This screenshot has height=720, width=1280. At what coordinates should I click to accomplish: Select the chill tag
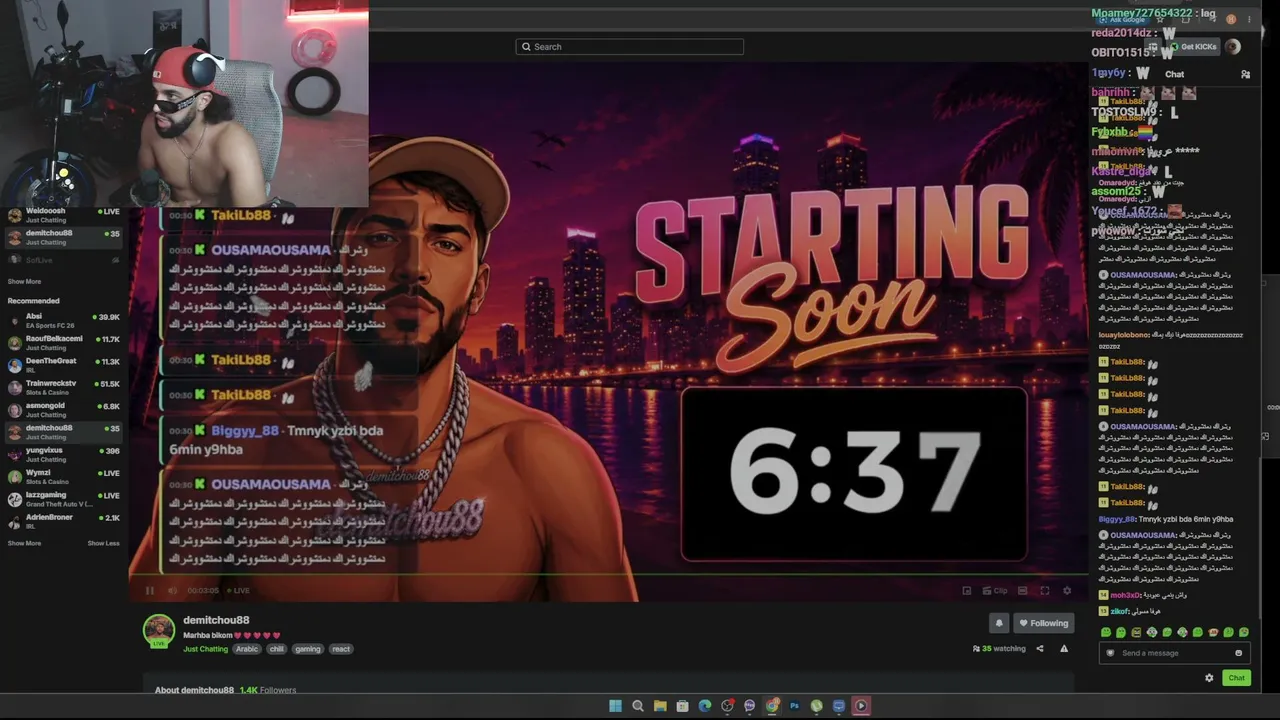(277, 649)
